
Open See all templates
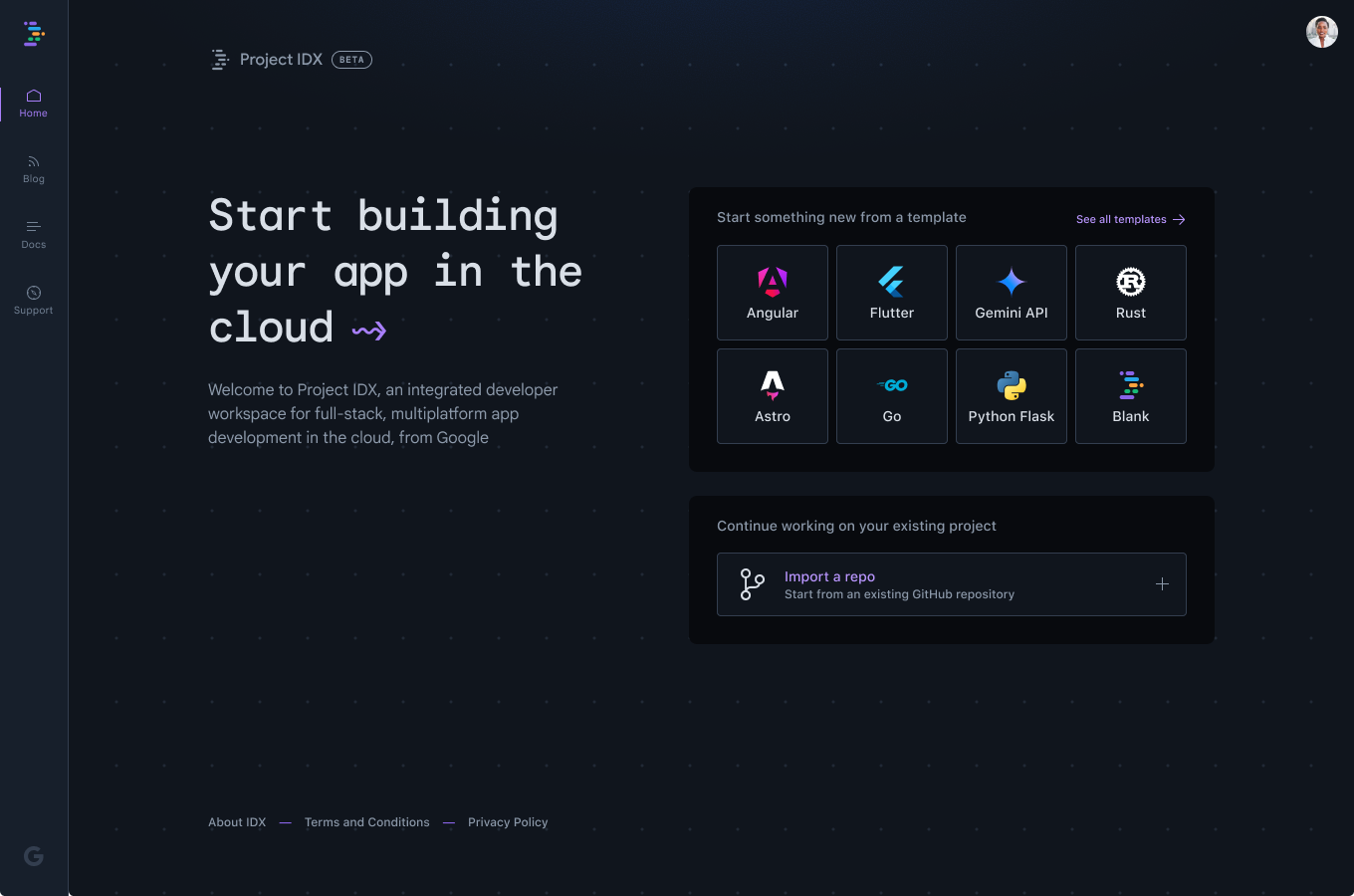[x=1130, y=219]
